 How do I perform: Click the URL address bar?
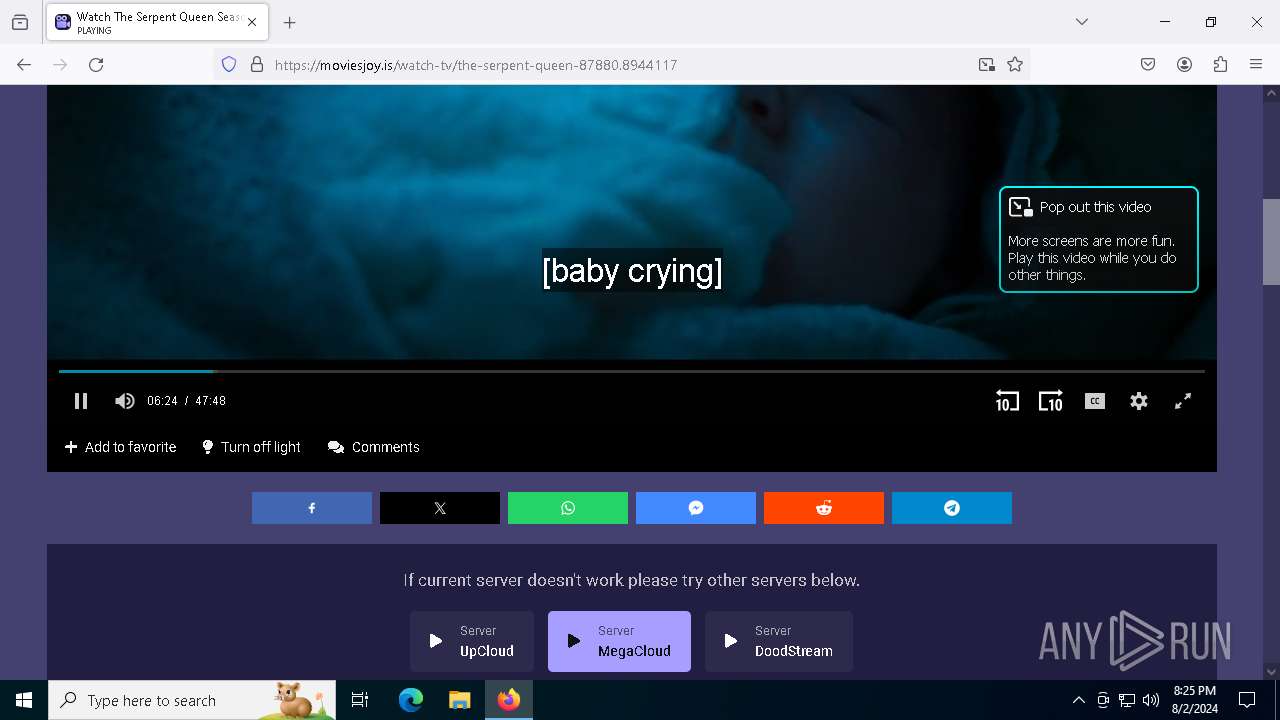[620, 65]
